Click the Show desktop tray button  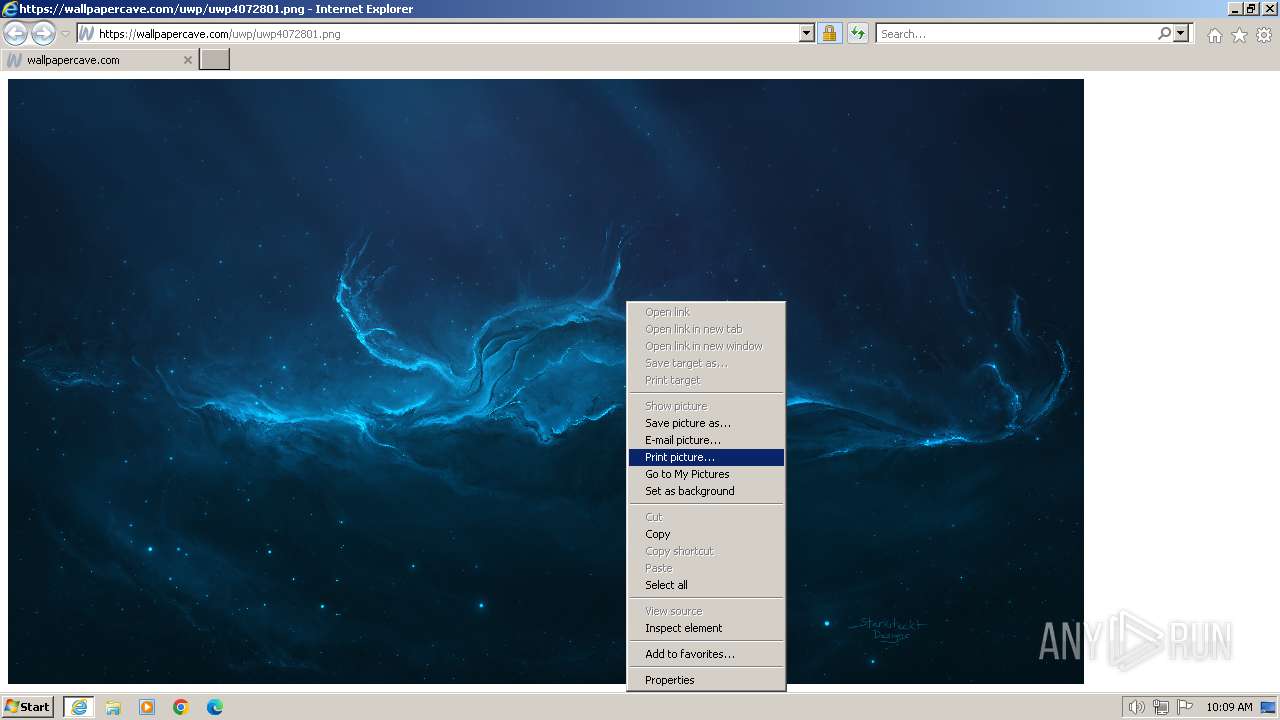(x=1269, y=707)
